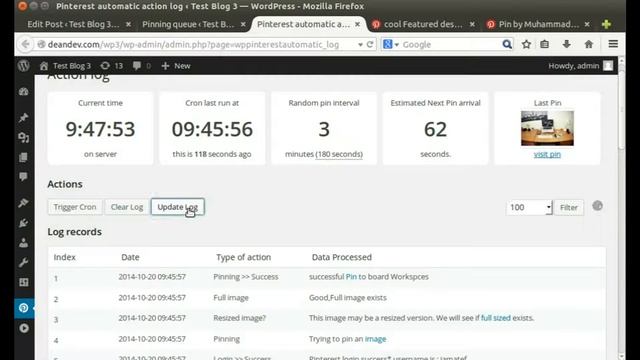Click the Pinning >> Success cell

(246, 276)
